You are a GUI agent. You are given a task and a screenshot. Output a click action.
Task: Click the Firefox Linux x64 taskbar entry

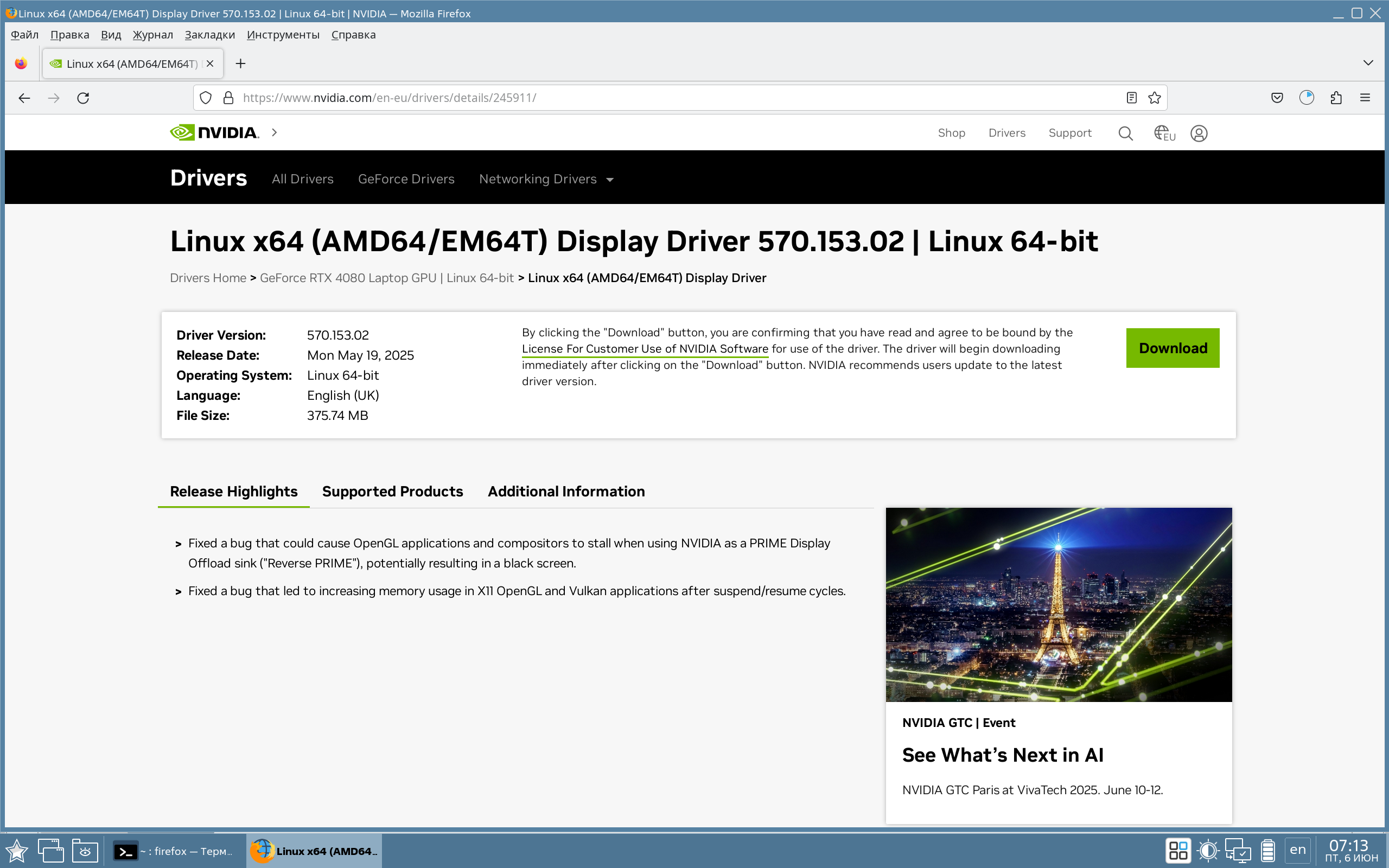point(315,851)
